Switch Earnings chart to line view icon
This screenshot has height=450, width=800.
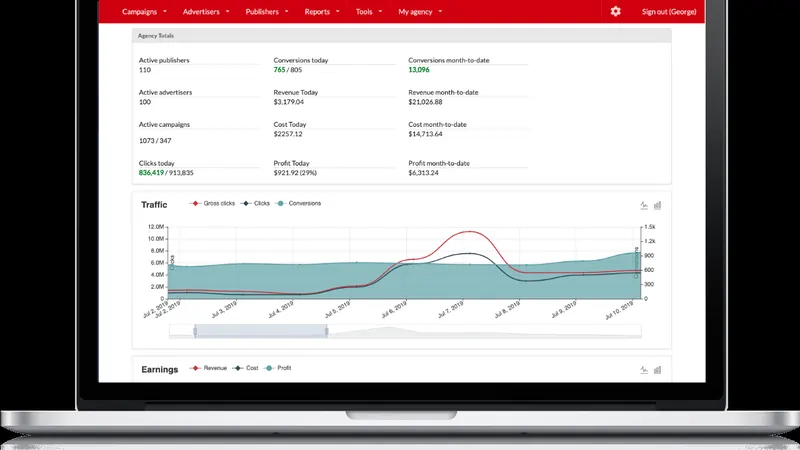644,370
